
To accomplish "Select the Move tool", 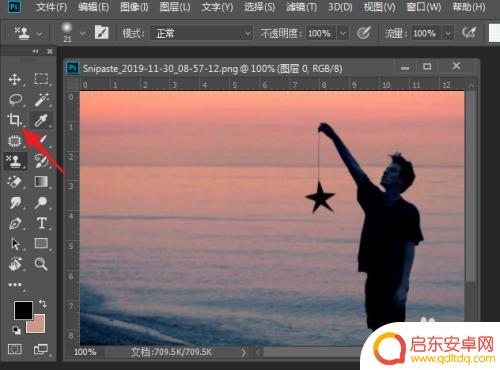I will point(15,79).
